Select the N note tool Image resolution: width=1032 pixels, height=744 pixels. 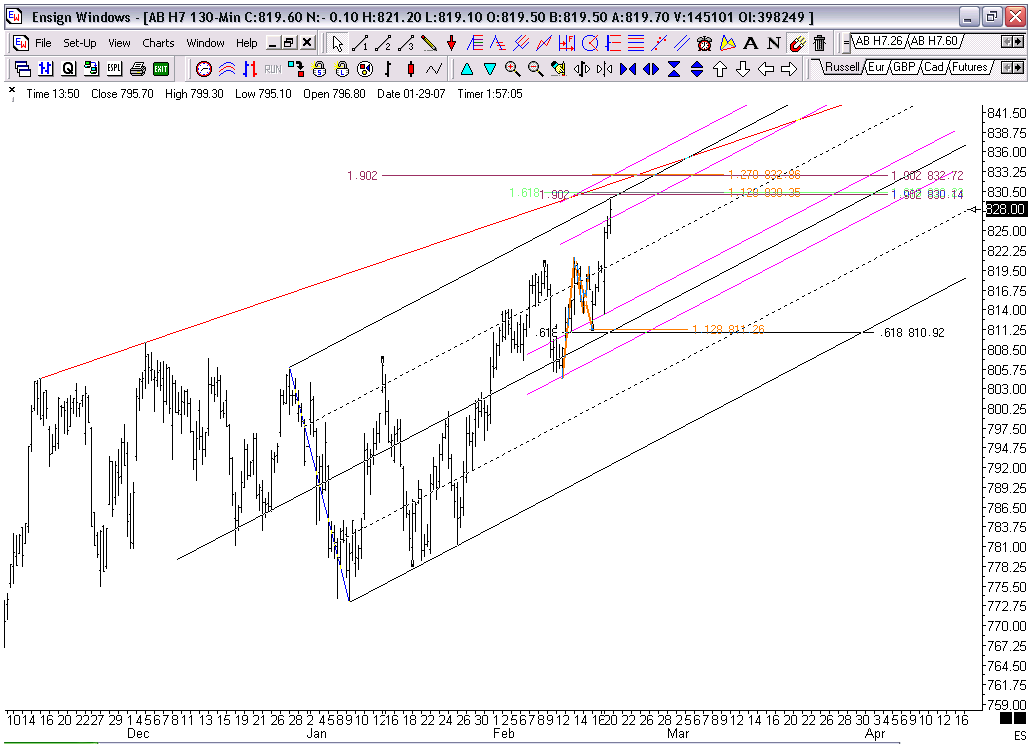pos(774,43)
